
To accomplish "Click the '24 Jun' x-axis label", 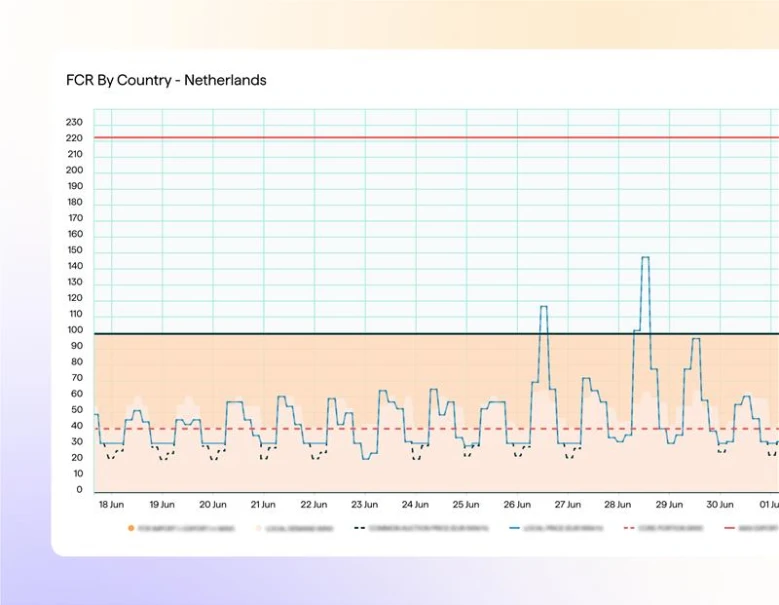I will coord(415,505).
